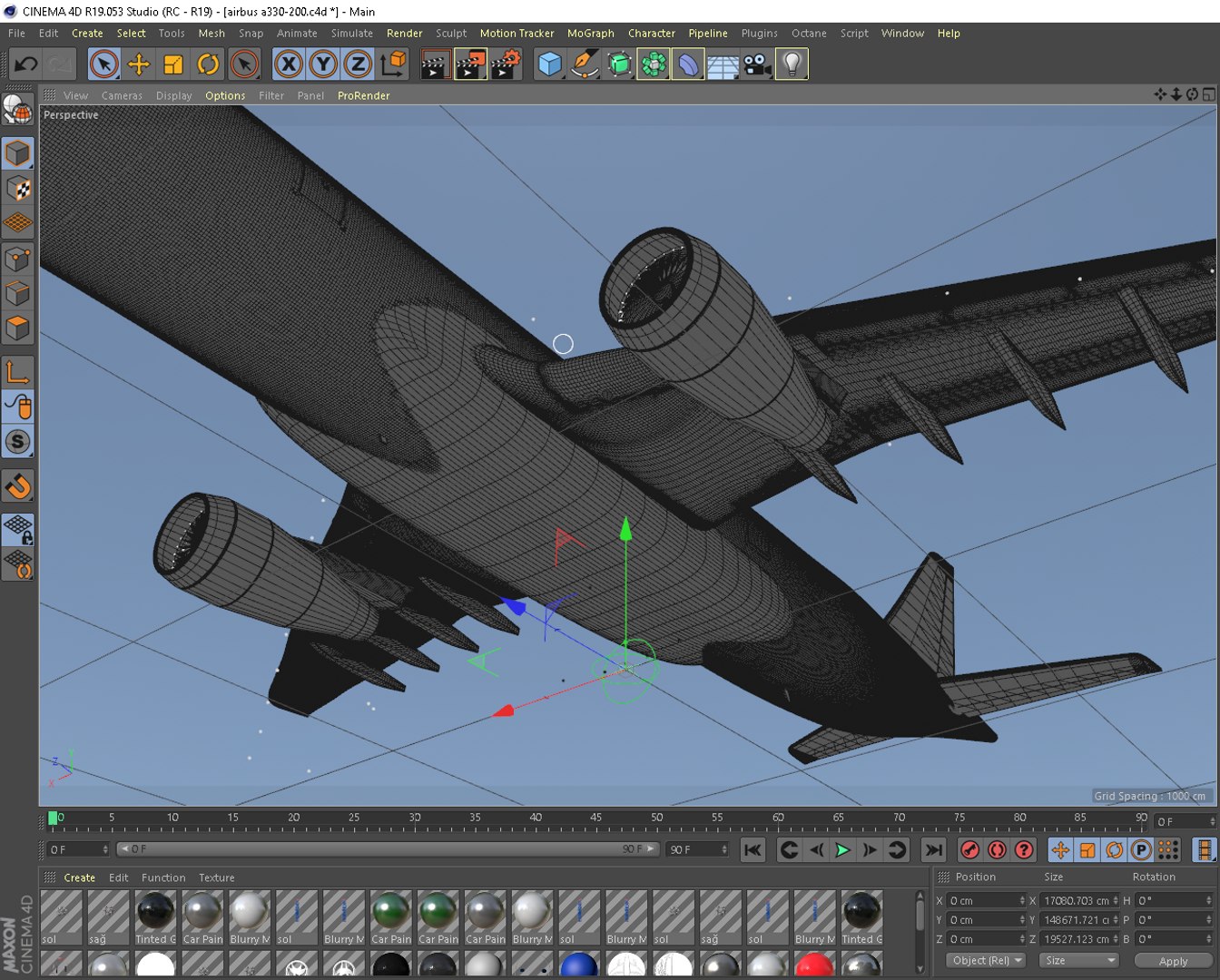The image size is (1220, 980).
Task: Play the animation forward
Action: 843,850
